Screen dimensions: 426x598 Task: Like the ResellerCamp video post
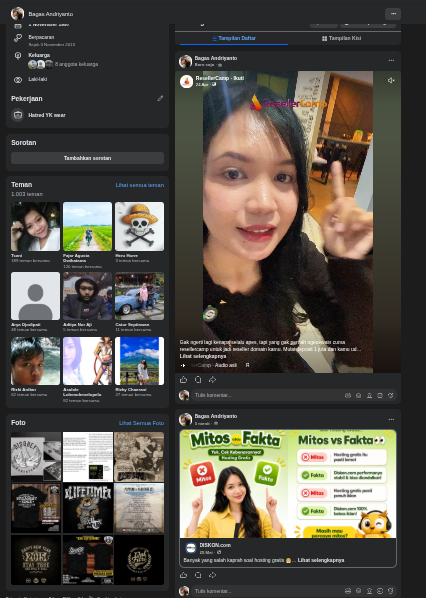tap(183, 379)
